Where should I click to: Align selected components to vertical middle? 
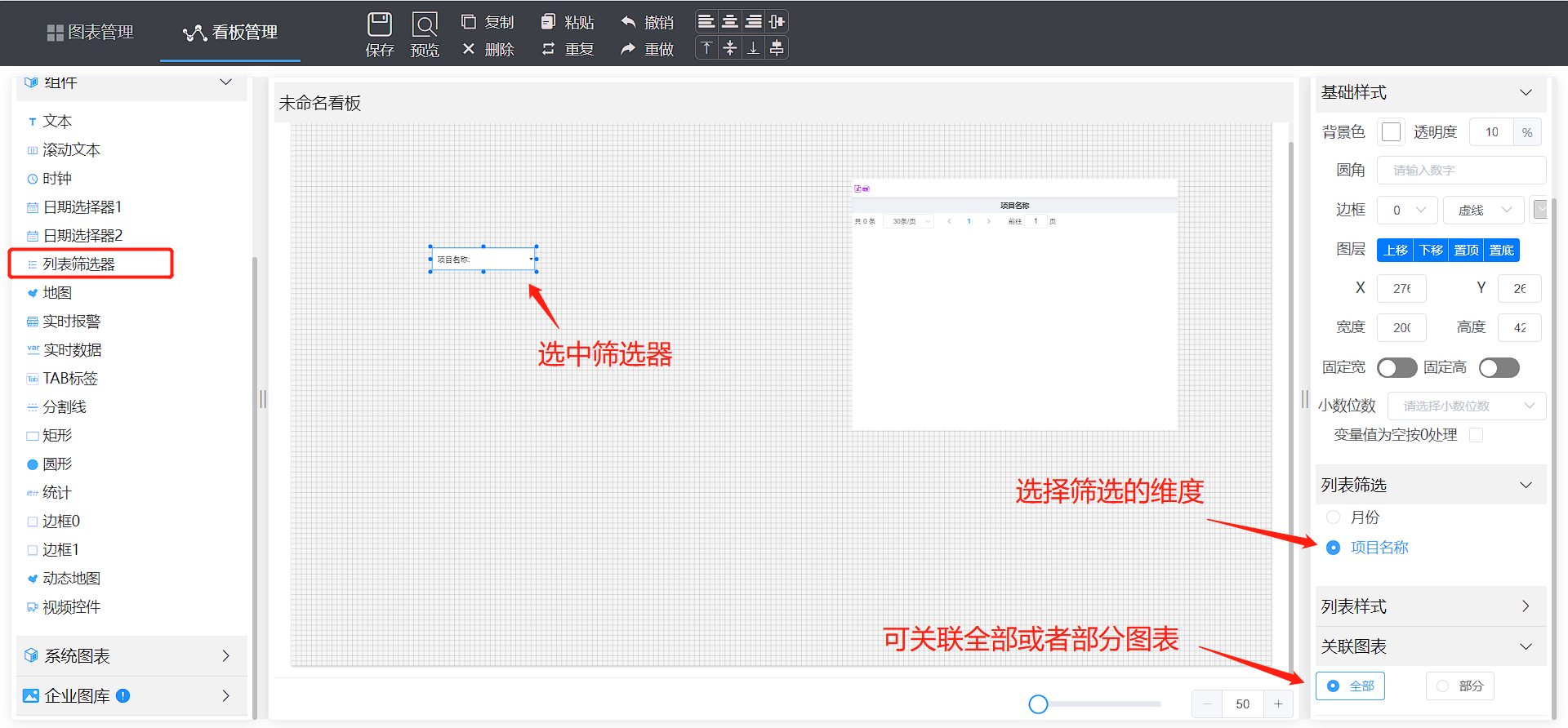[730, 48]
